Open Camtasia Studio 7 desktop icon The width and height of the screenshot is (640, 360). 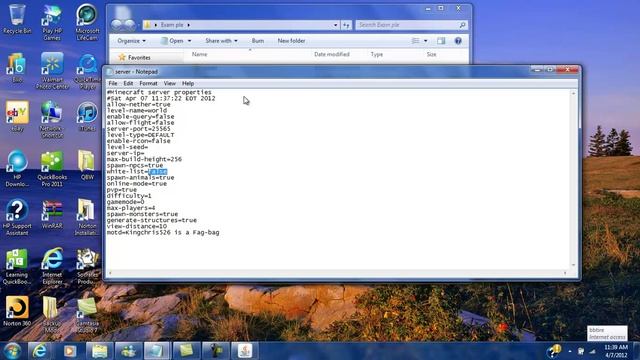coord(87,315)
